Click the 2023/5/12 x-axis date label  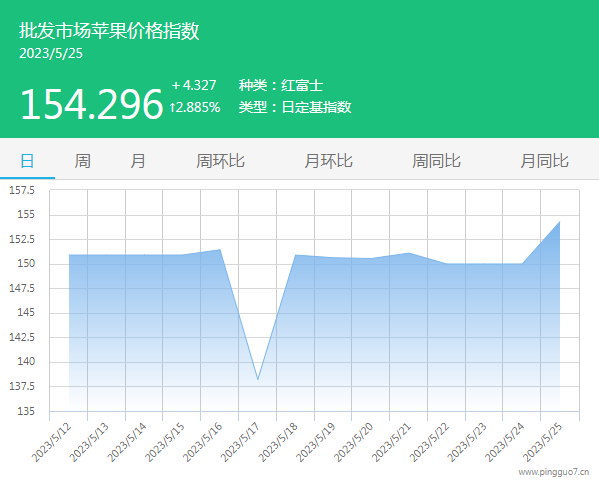(x=52, y=442)
